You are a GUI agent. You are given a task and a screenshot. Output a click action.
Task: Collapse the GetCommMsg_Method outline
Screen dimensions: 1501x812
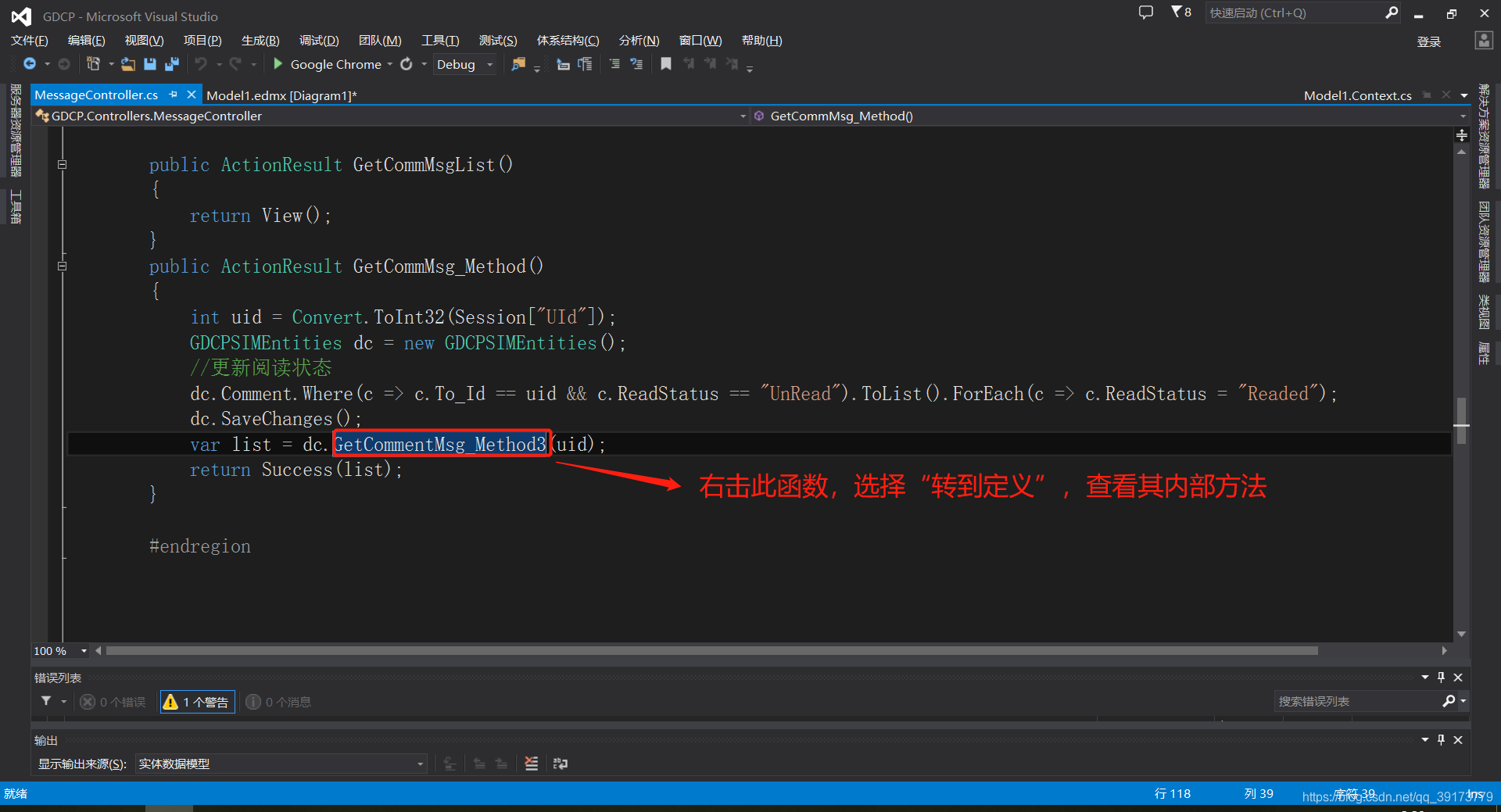click(x=62, y=266)
